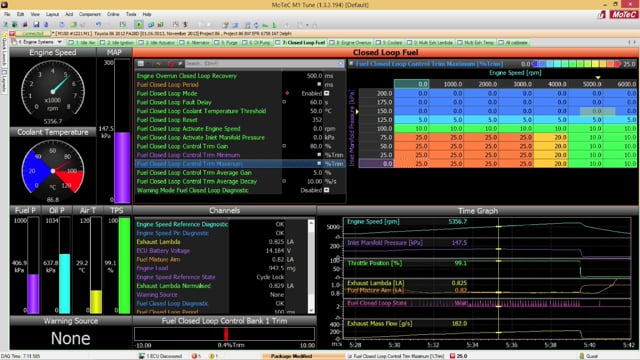Viewport: 640px width, 360px height.
Task: Click the blue monitor-with-arrow toolbar icon
Action: tap(151, 25)
